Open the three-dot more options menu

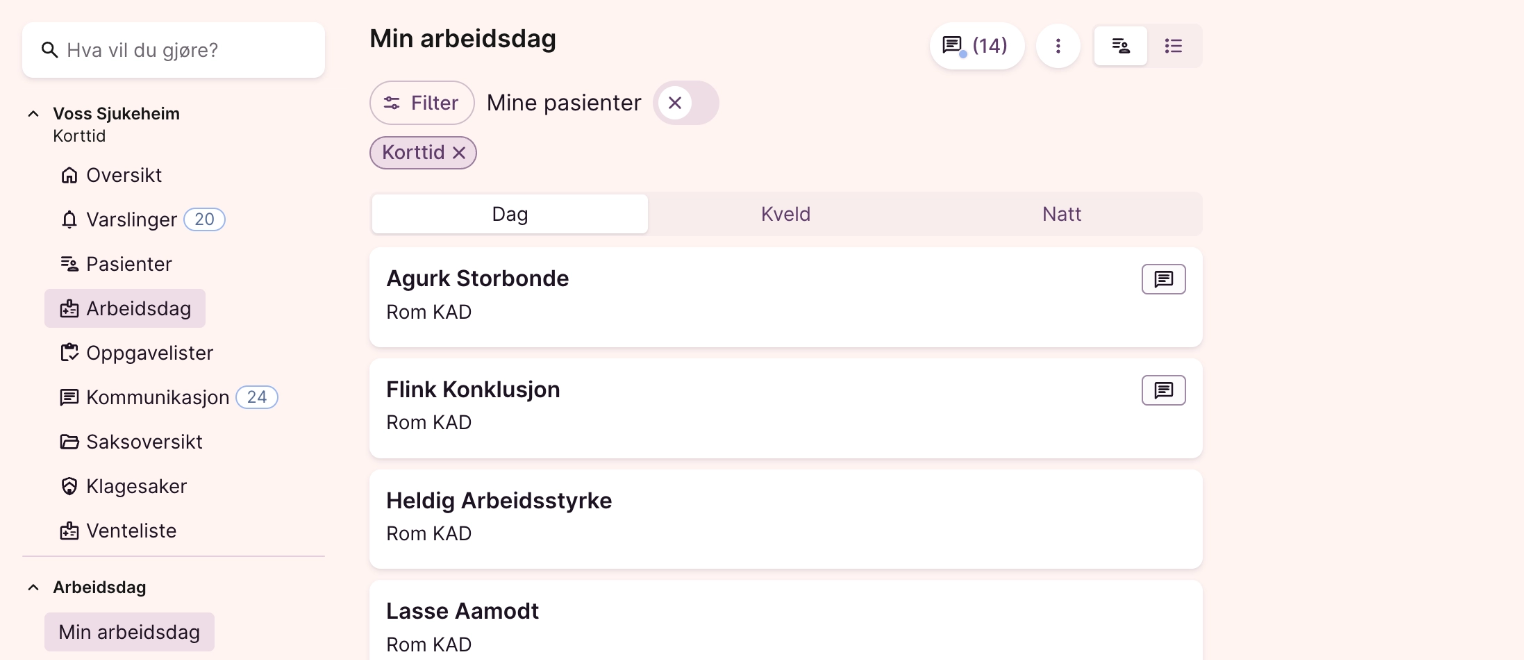click(1058, 46)
